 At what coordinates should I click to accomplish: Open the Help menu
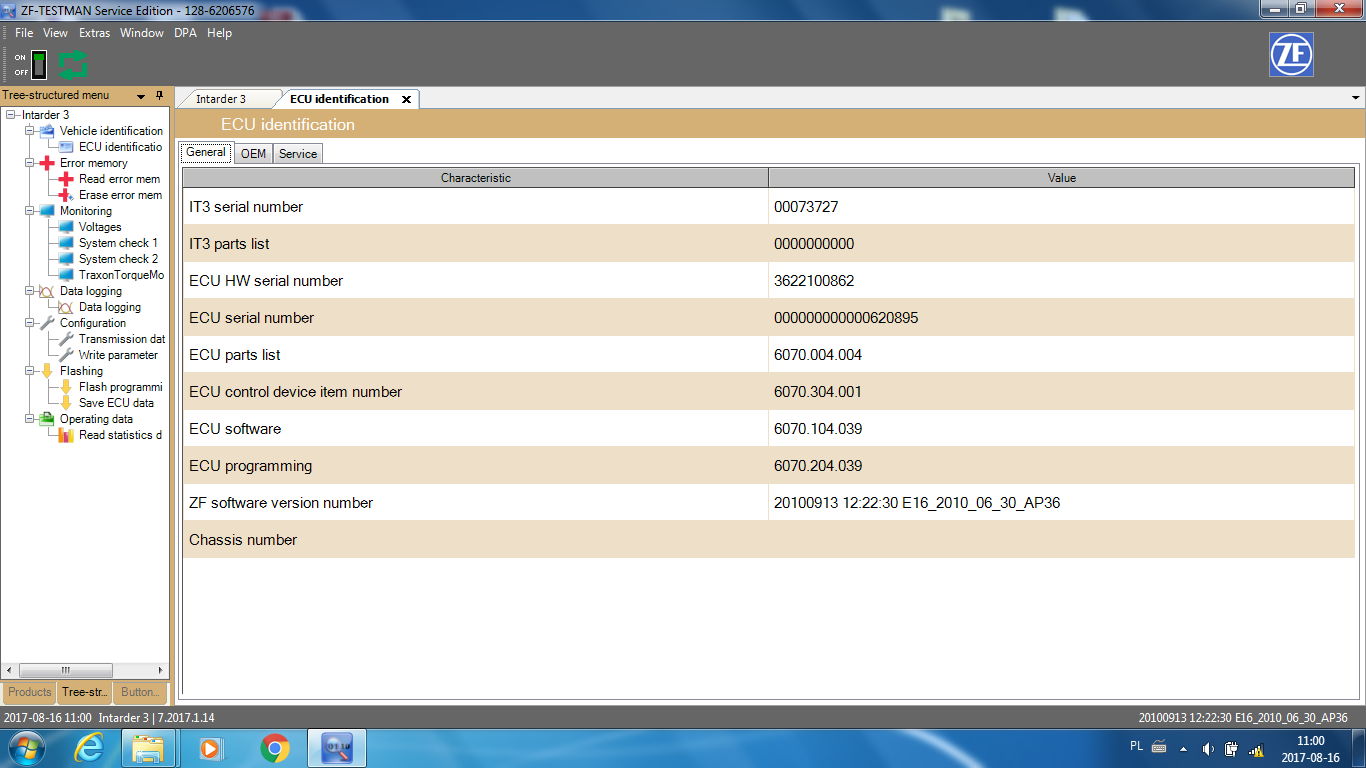pyautogui.click(x=219, y=33)
